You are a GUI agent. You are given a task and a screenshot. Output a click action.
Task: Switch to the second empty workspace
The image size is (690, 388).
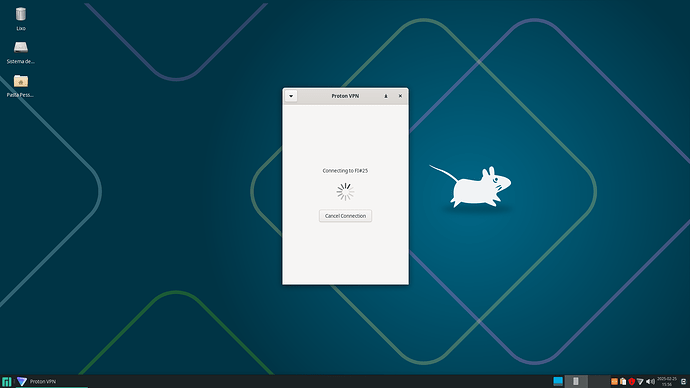coord(599,381)
